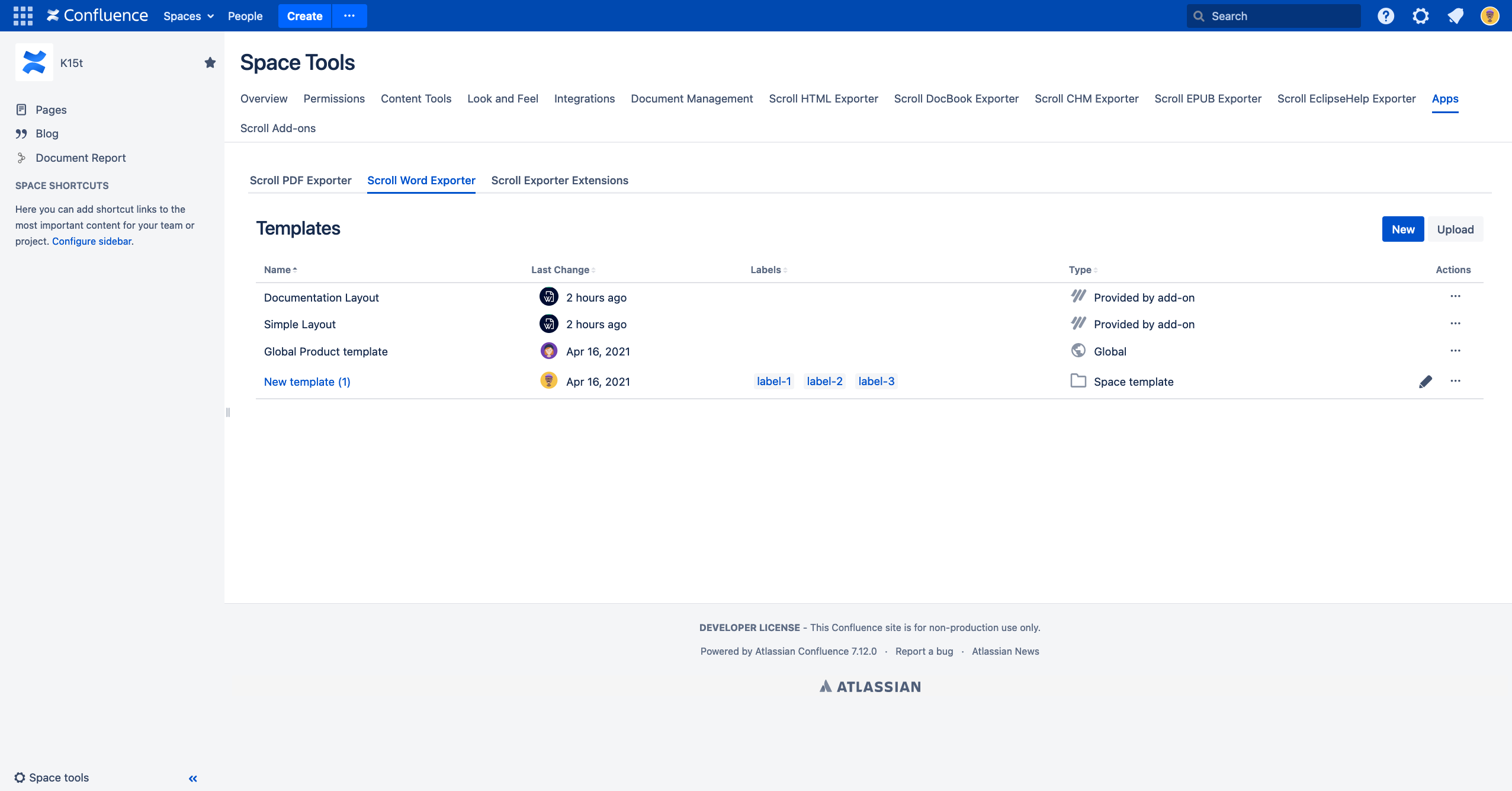Click the New template button
The image size is (1512, 791).
pos(1402,229)
